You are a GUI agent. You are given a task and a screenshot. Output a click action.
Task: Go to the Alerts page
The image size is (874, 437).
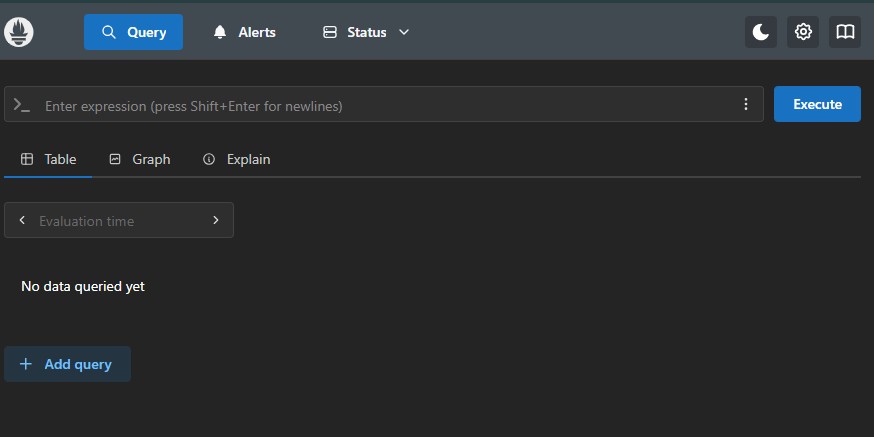coord(245,32)
